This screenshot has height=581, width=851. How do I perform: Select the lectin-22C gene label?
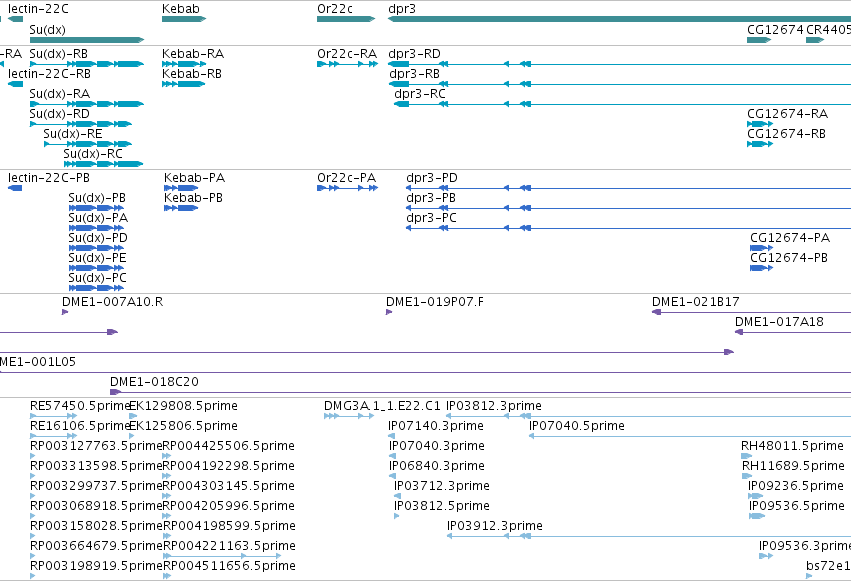(38, 9)
